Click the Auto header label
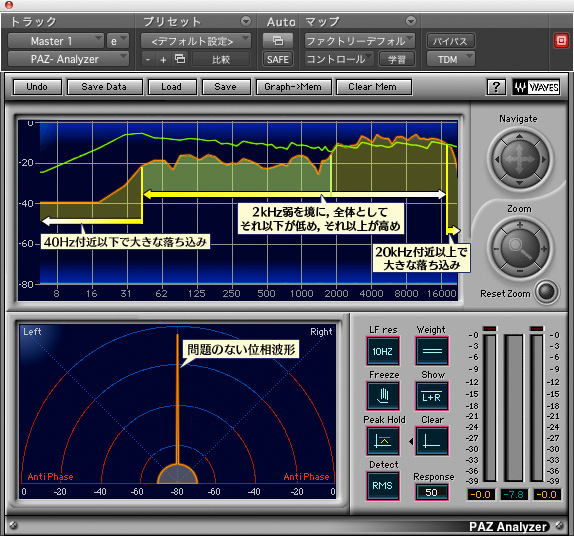The image size is (574, 536). point(281,22)
